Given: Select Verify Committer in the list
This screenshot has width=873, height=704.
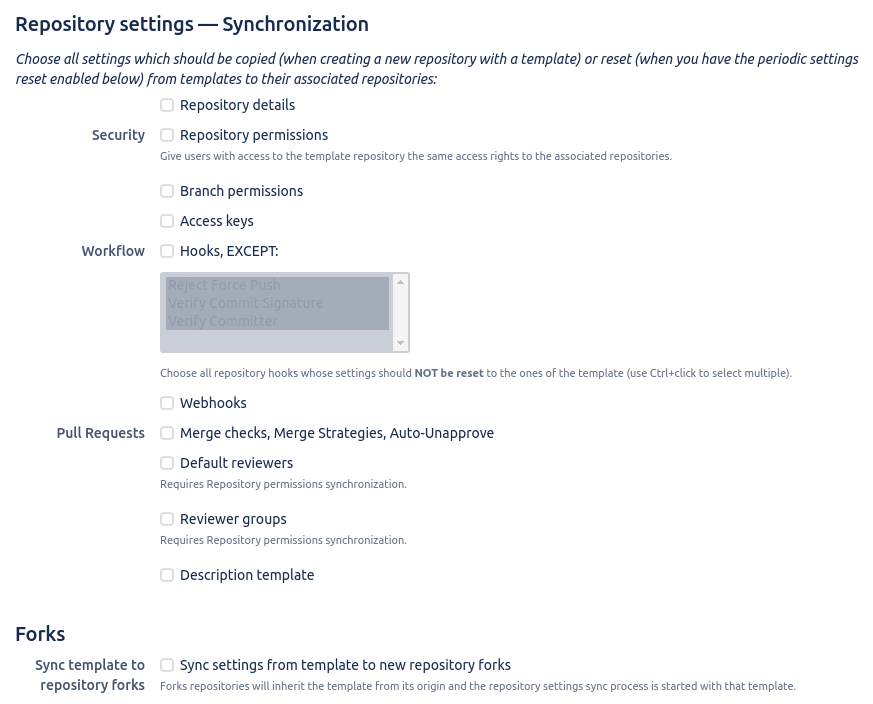Looking at the screenshot, I should (x=222, y=321).
